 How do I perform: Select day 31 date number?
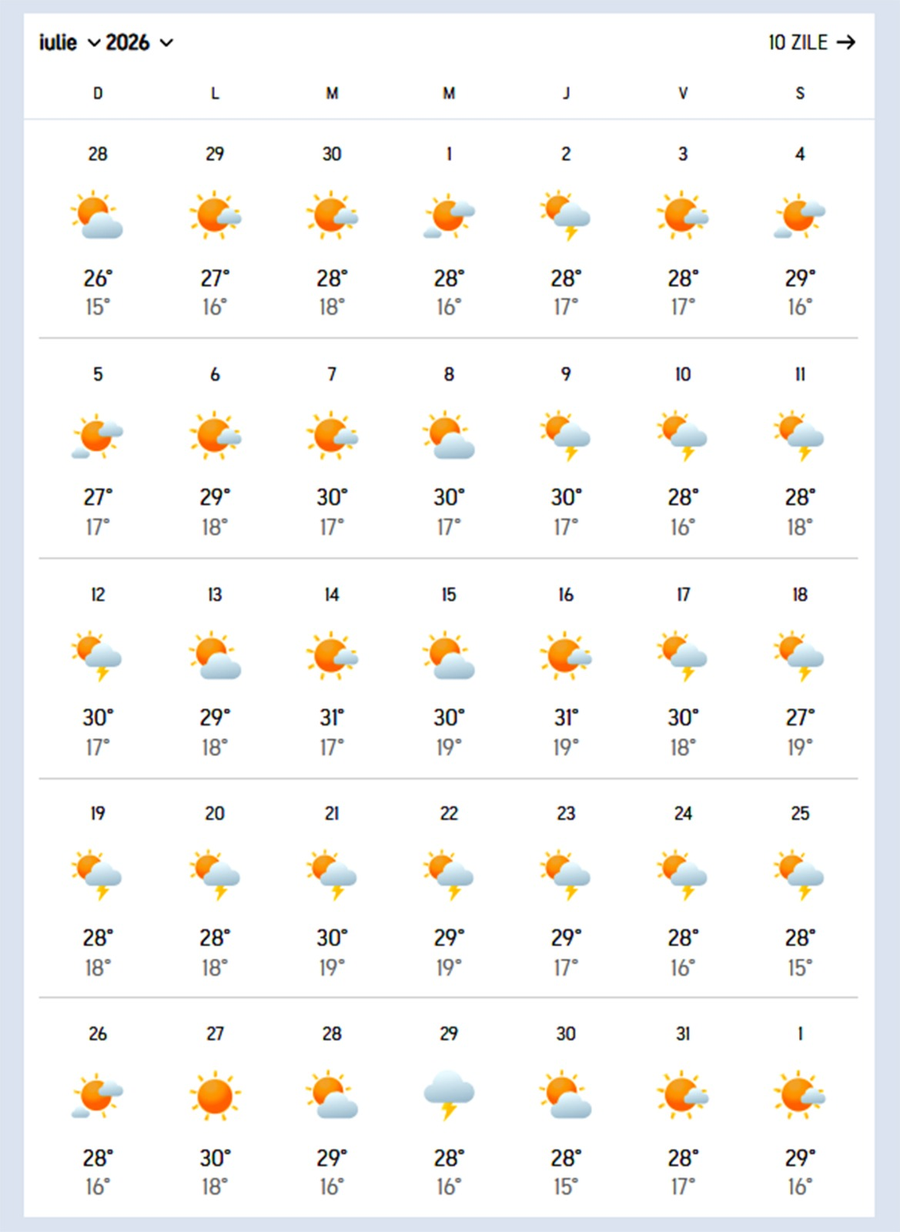point(683,1034)
